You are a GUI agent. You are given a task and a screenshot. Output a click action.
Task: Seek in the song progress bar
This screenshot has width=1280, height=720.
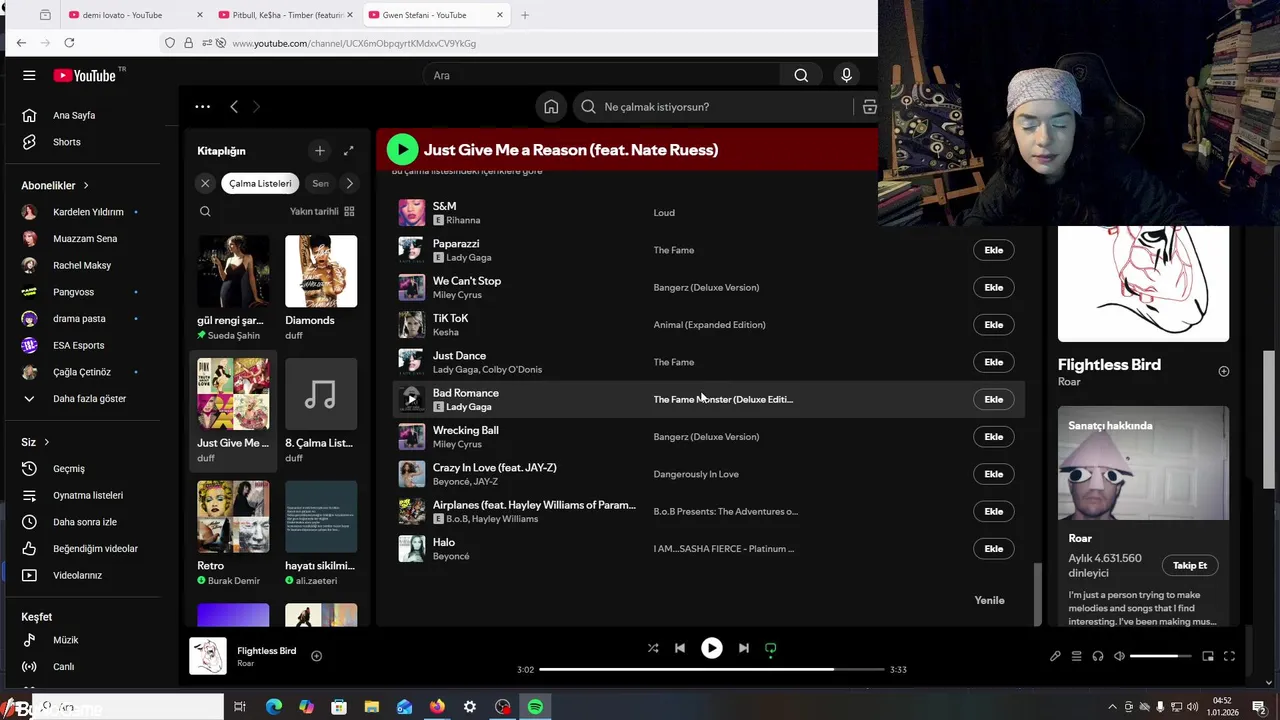click(x=712, y=669)
